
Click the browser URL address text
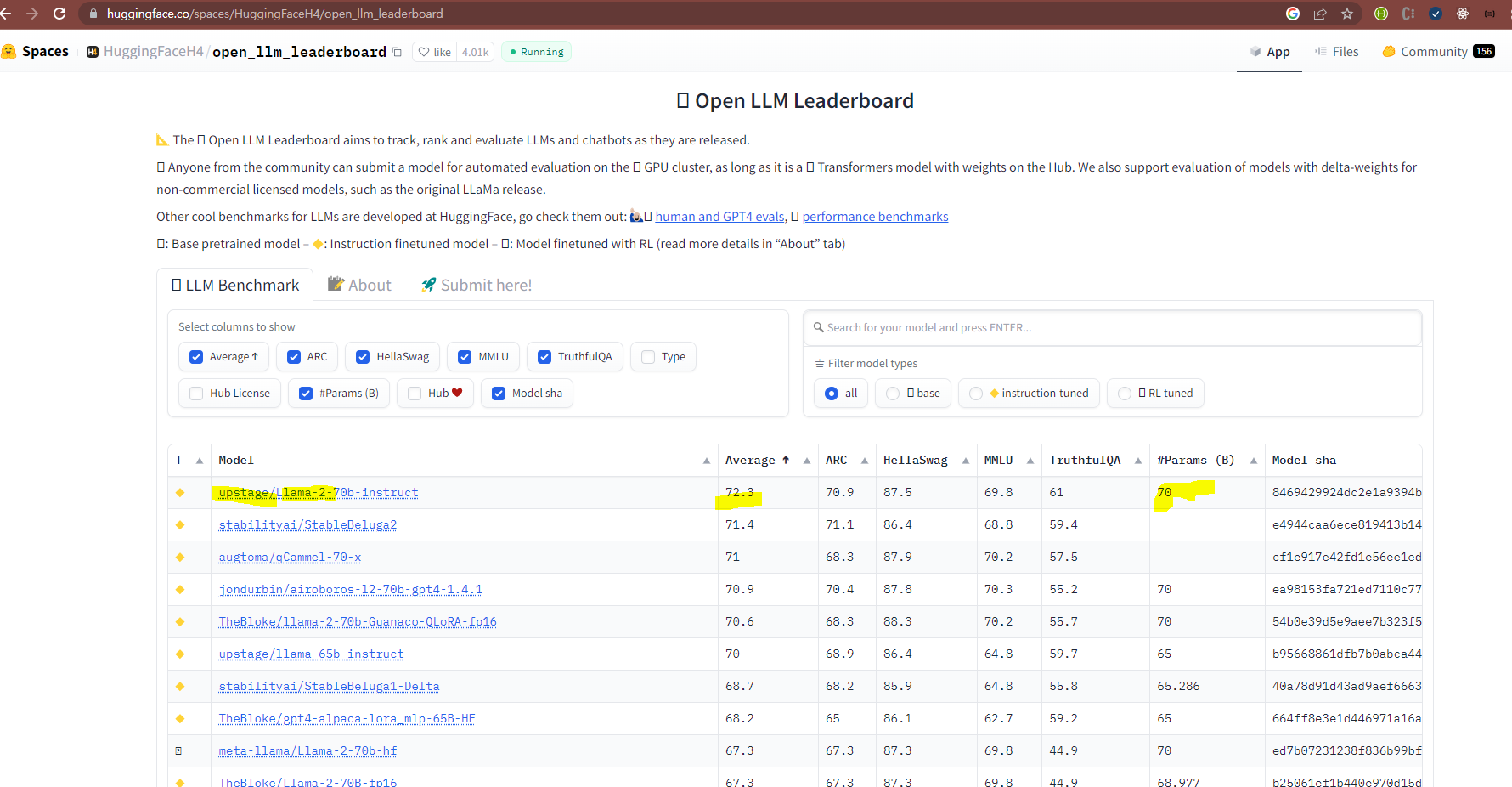click(x=275, y=14)
